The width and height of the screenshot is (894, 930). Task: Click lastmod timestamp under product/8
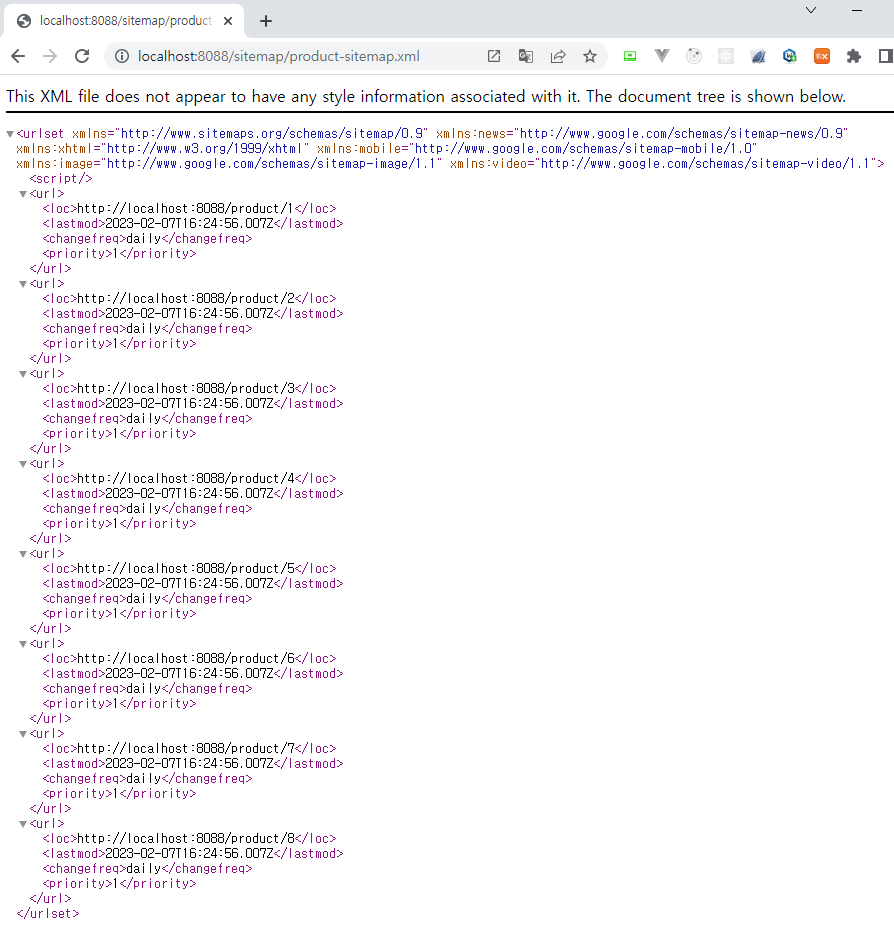point(189,854)
